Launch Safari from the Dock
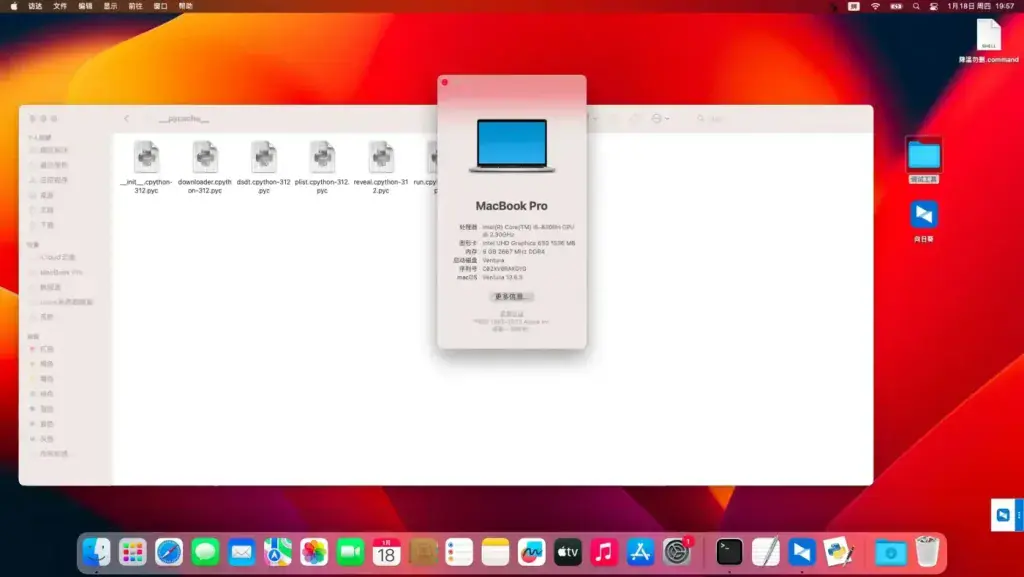The height and width of the screenshot is (577, 1024). (169, 553)
